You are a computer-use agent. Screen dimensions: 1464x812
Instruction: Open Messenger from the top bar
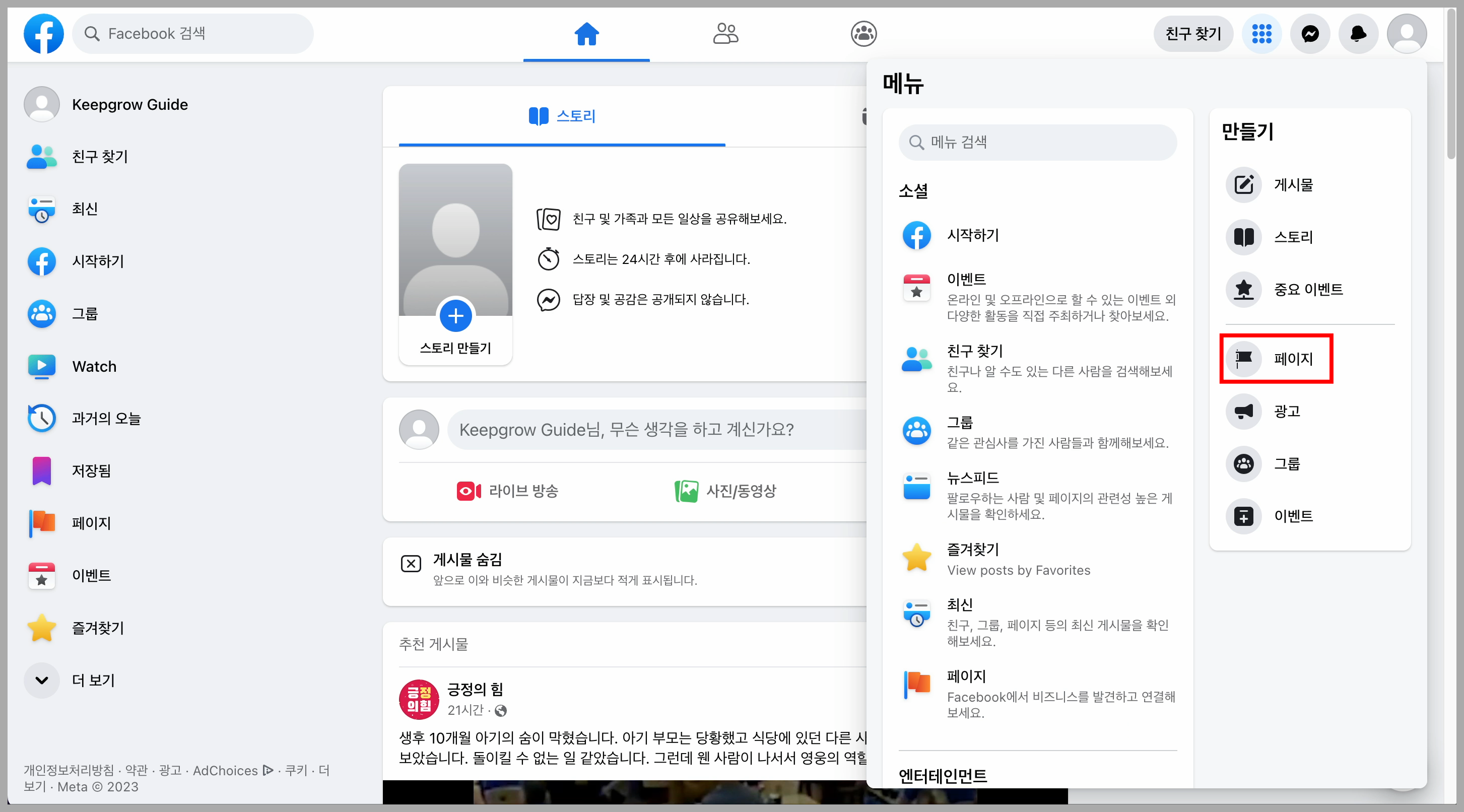pos(1310,34)
